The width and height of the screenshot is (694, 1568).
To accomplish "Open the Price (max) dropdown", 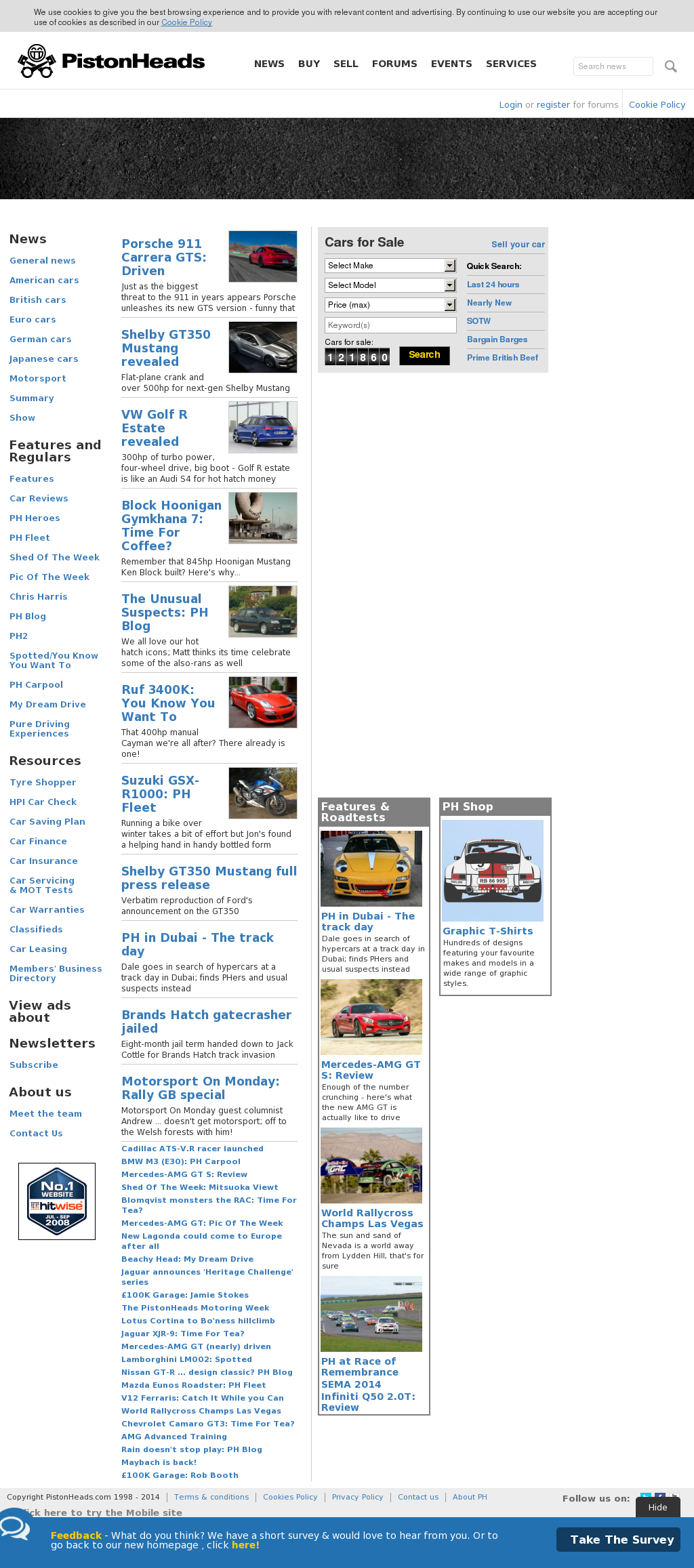I will point(390,305).
